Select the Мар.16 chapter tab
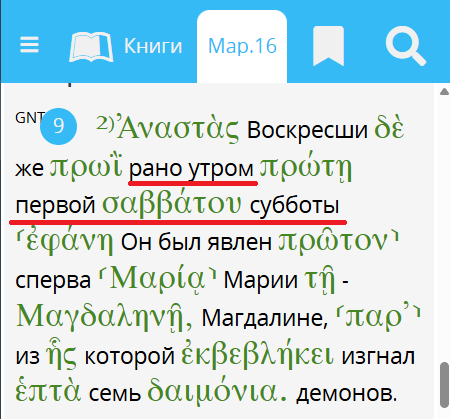This screenshot has width=450, height=419. [242, 46]
